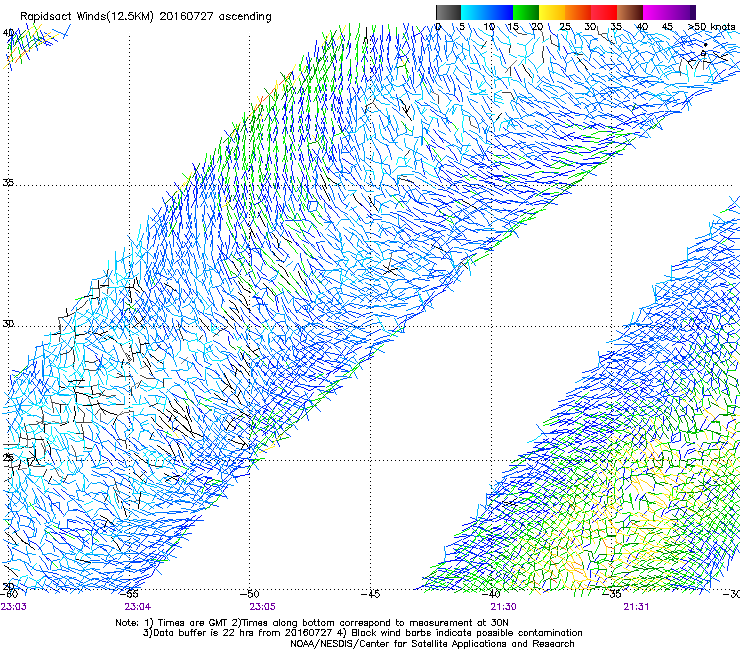Click the latitude label '40' on the left axis

(8, 33)
